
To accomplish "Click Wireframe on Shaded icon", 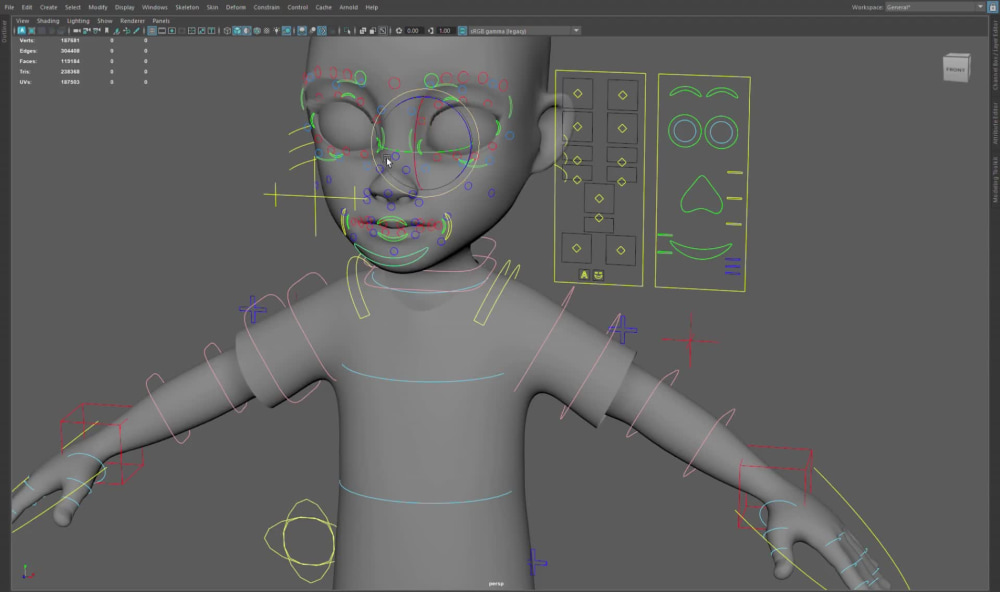I will point(257,31).
